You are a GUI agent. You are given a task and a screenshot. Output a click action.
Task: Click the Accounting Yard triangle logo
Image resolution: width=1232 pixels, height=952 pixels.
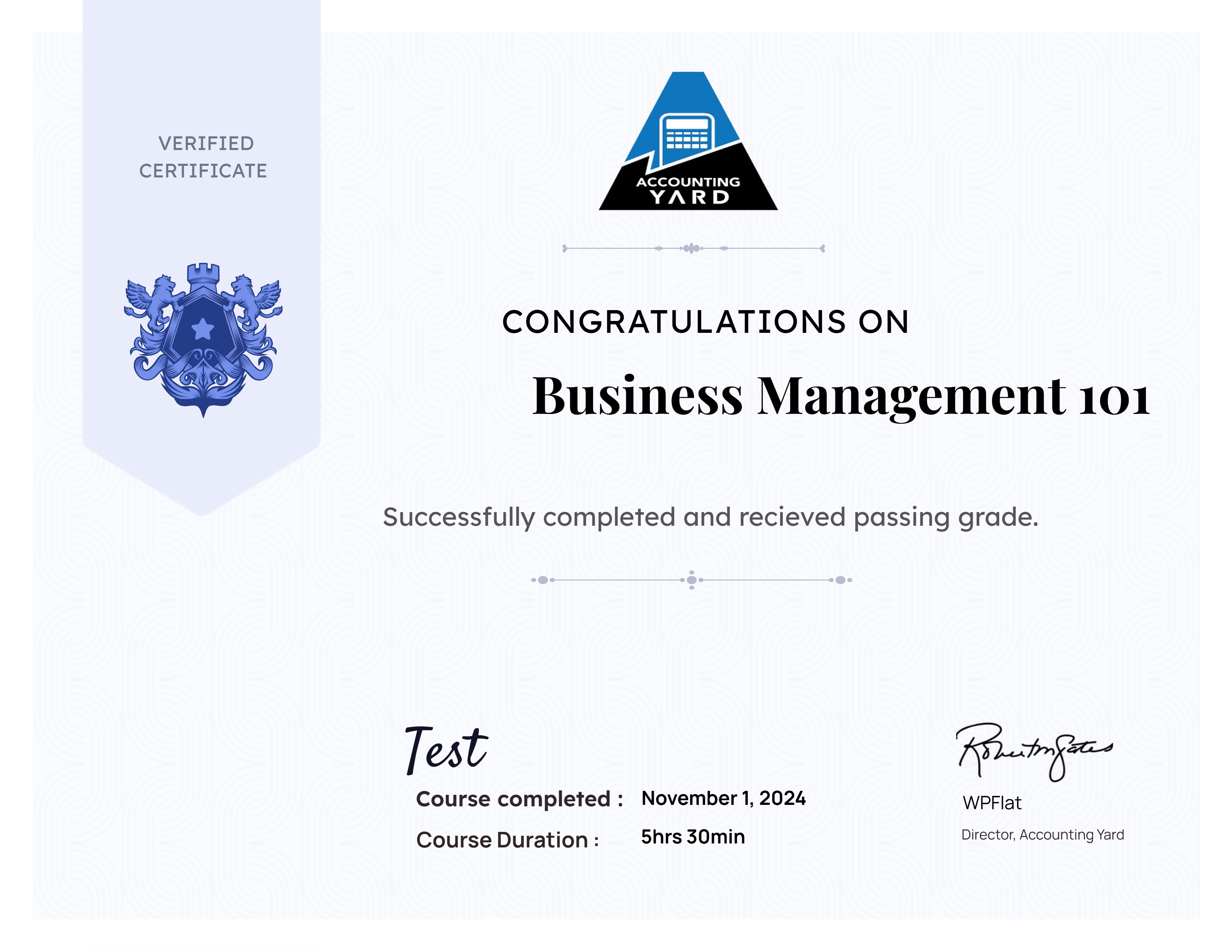pos(688,141)
